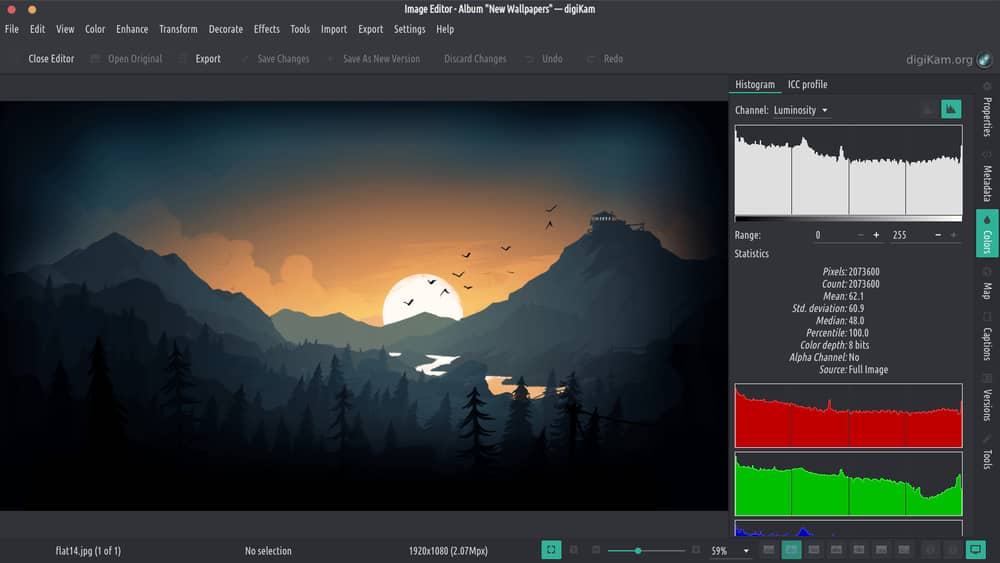The image size is (1000, 563).
Task: Open the File menu
Action: tap(11, 29)
